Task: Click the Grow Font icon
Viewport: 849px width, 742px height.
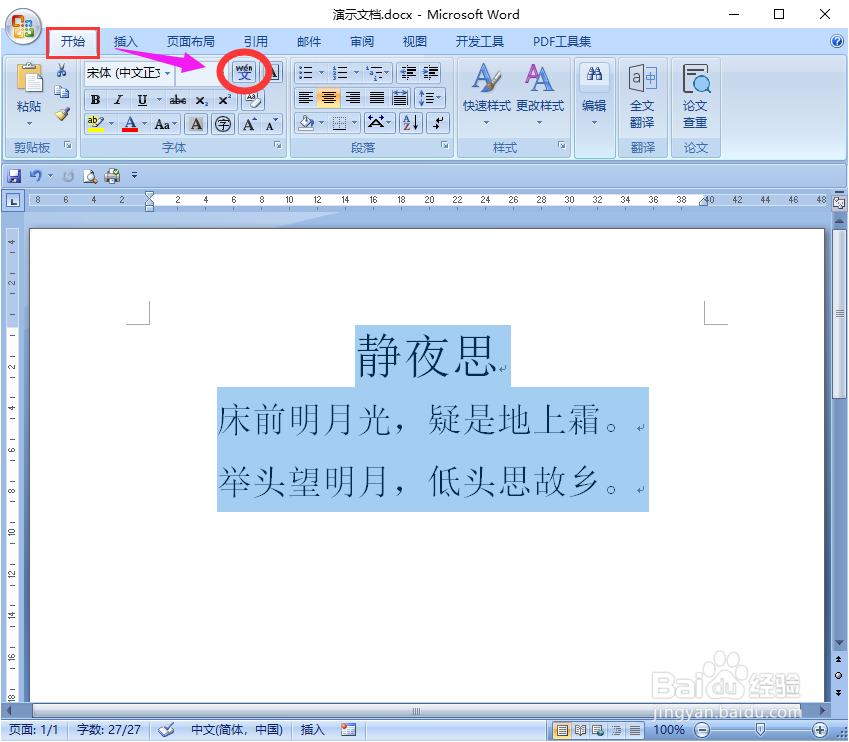Action: 250,124
